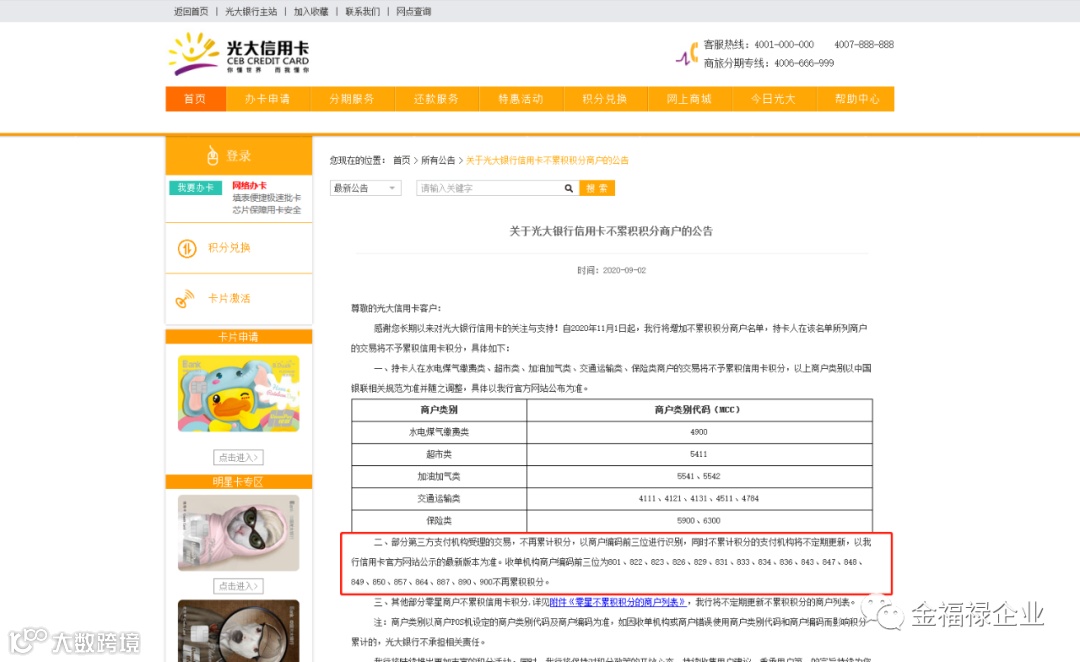1080x662 pixels.
Task: Click the 积分兑换 sidebar circle icon
Action: 187,248
